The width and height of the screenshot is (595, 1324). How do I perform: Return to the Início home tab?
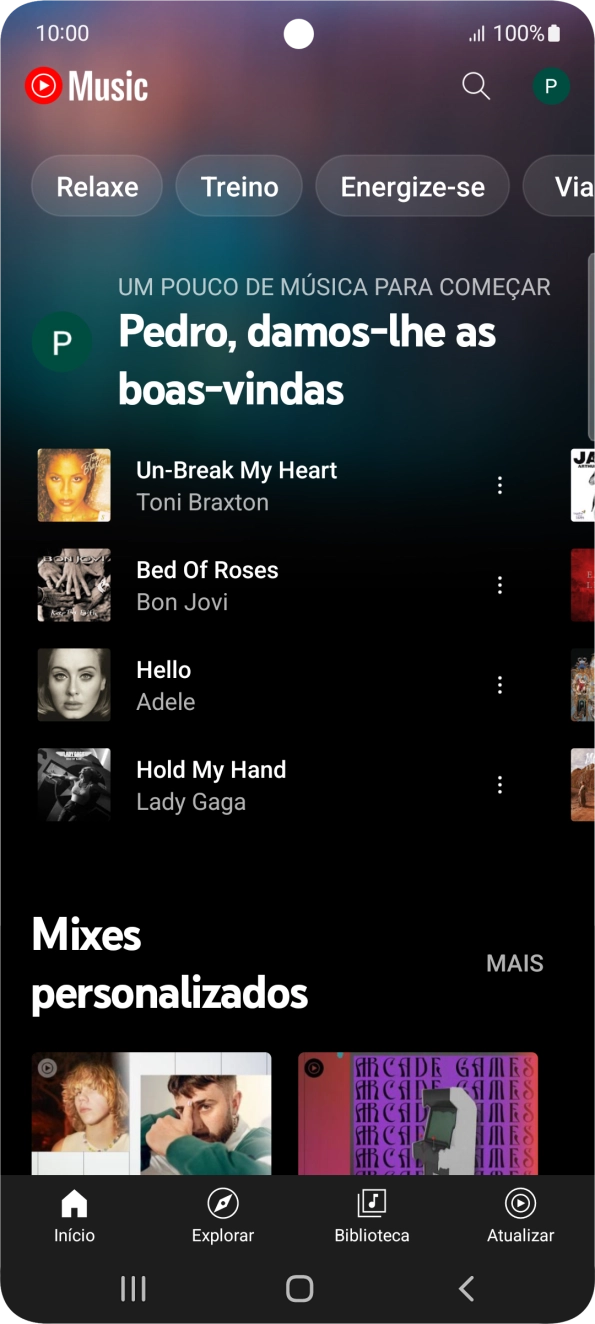tap(75, 1216)
